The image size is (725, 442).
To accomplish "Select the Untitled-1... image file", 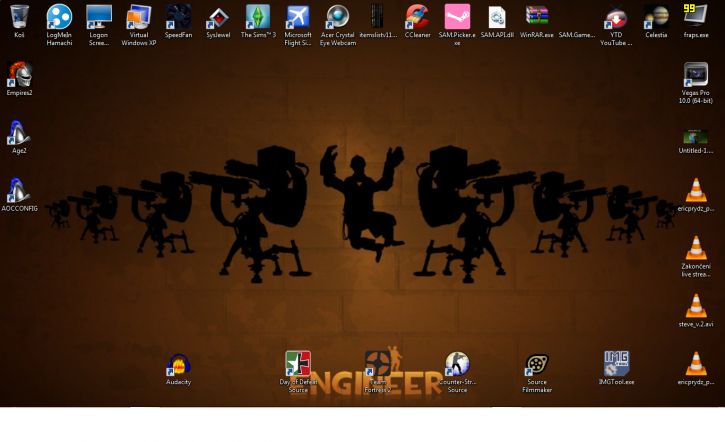I will (x=696, y=137).
